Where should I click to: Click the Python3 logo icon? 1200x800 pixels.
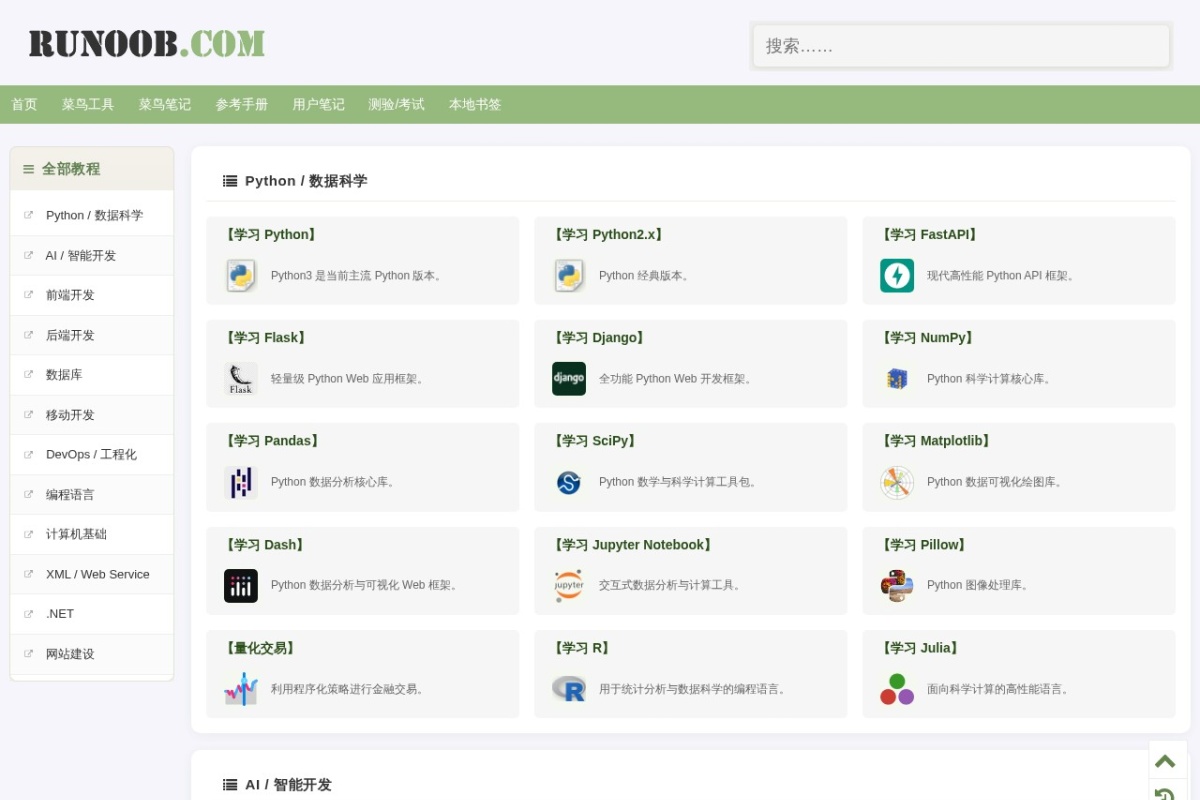241,275
